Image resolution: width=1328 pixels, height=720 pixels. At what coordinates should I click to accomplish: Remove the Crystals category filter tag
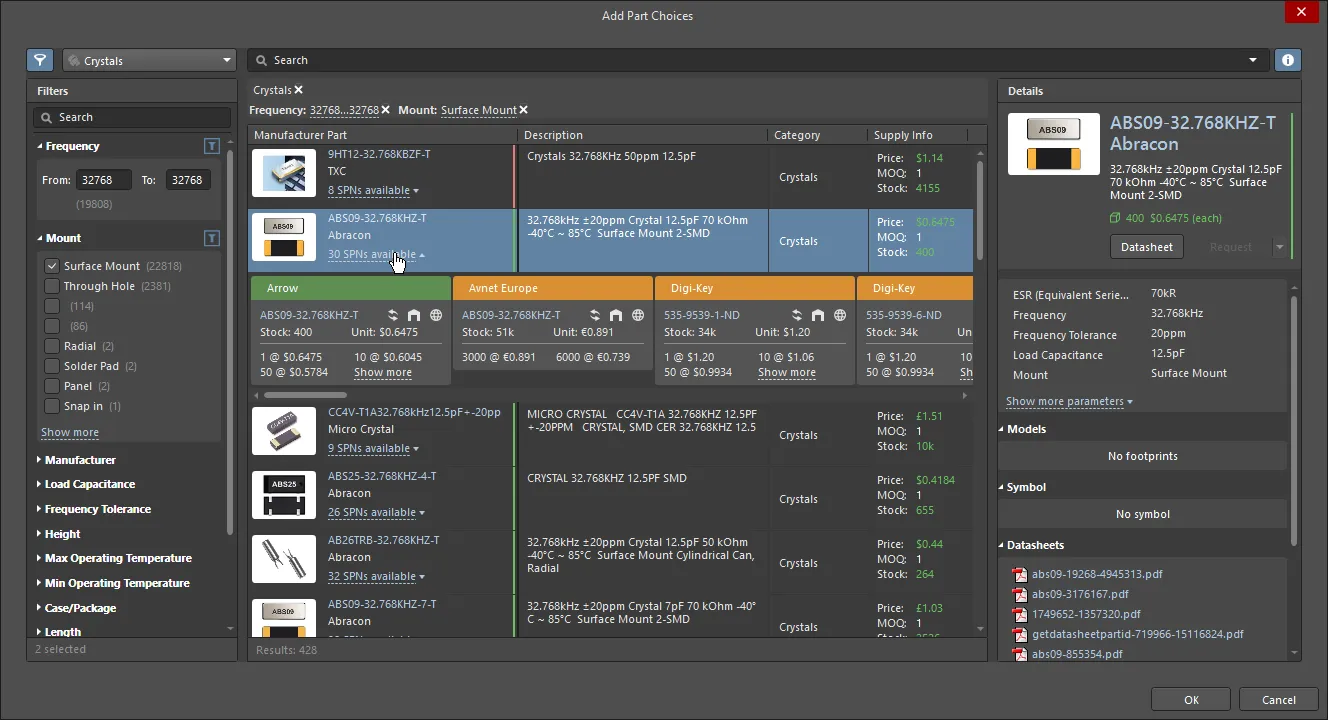tap(298, 90)
